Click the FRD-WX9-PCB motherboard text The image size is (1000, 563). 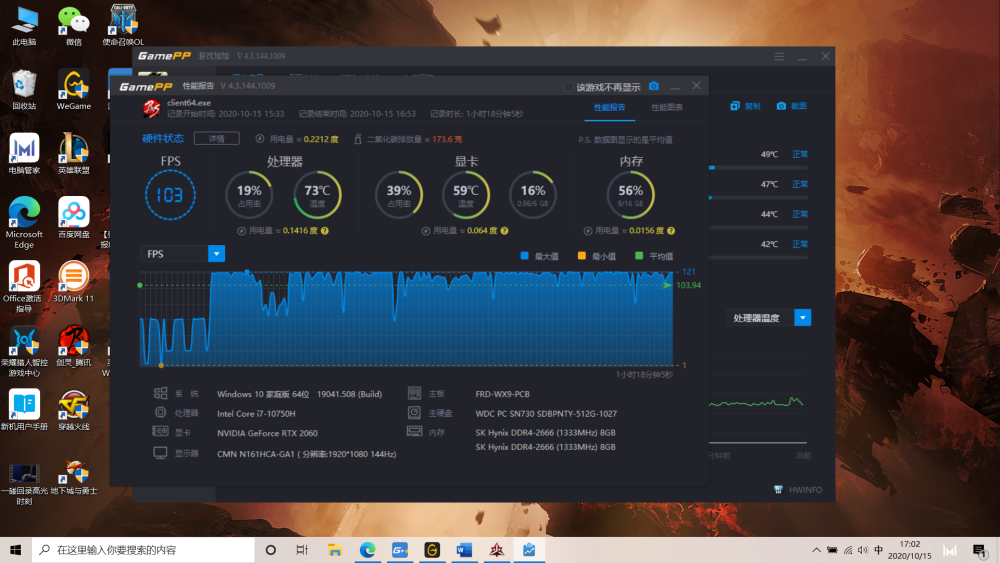click(x=503, y=394)
